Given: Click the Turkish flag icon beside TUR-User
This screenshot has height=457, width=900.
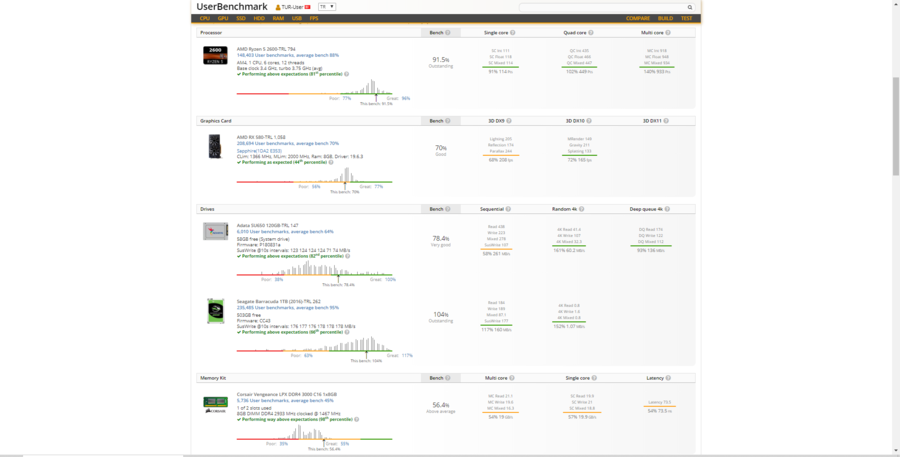Looking at the screenshot, I should point(308,7).
